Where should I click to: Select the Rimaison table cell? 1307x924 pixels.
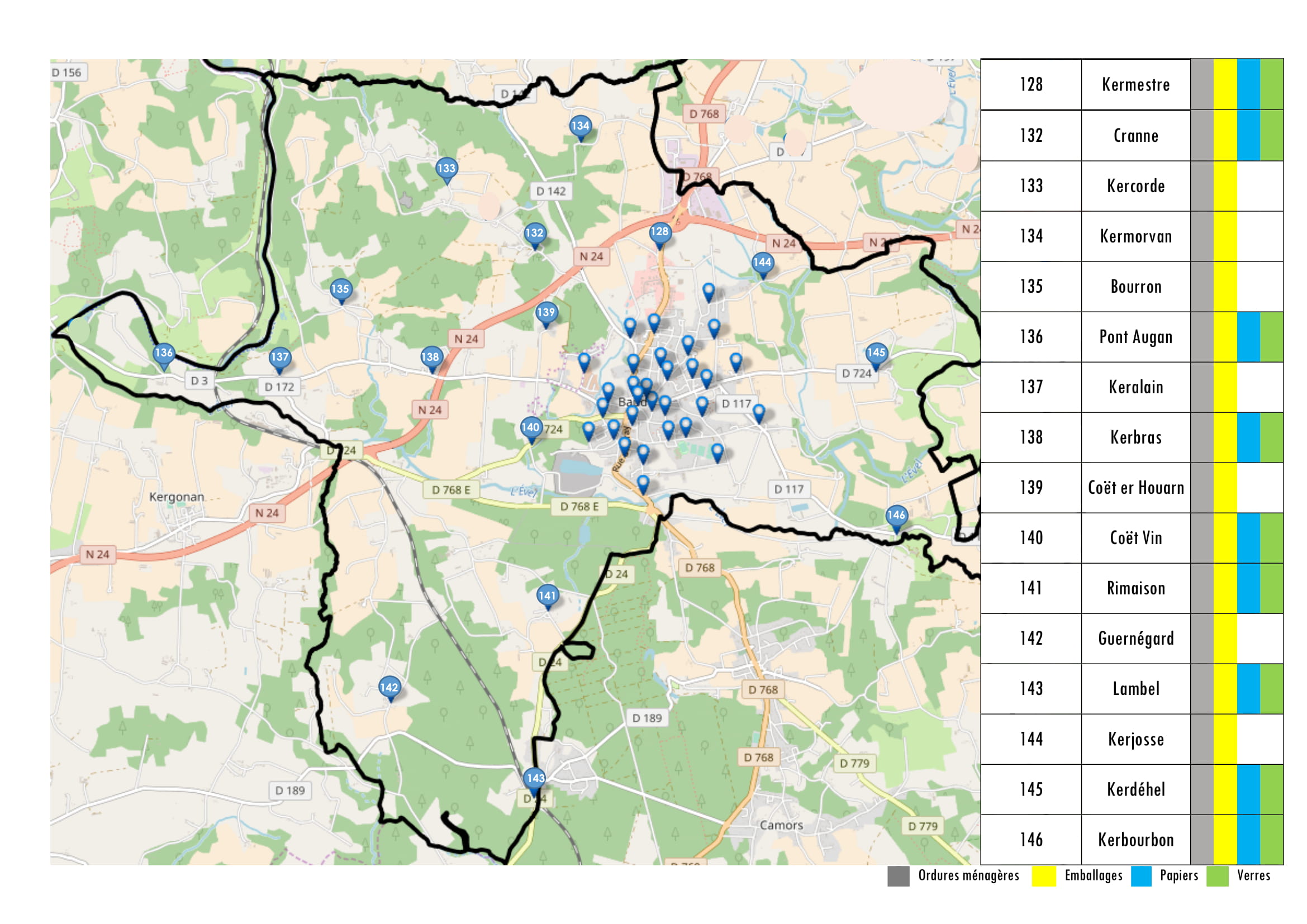[1135, 588]
